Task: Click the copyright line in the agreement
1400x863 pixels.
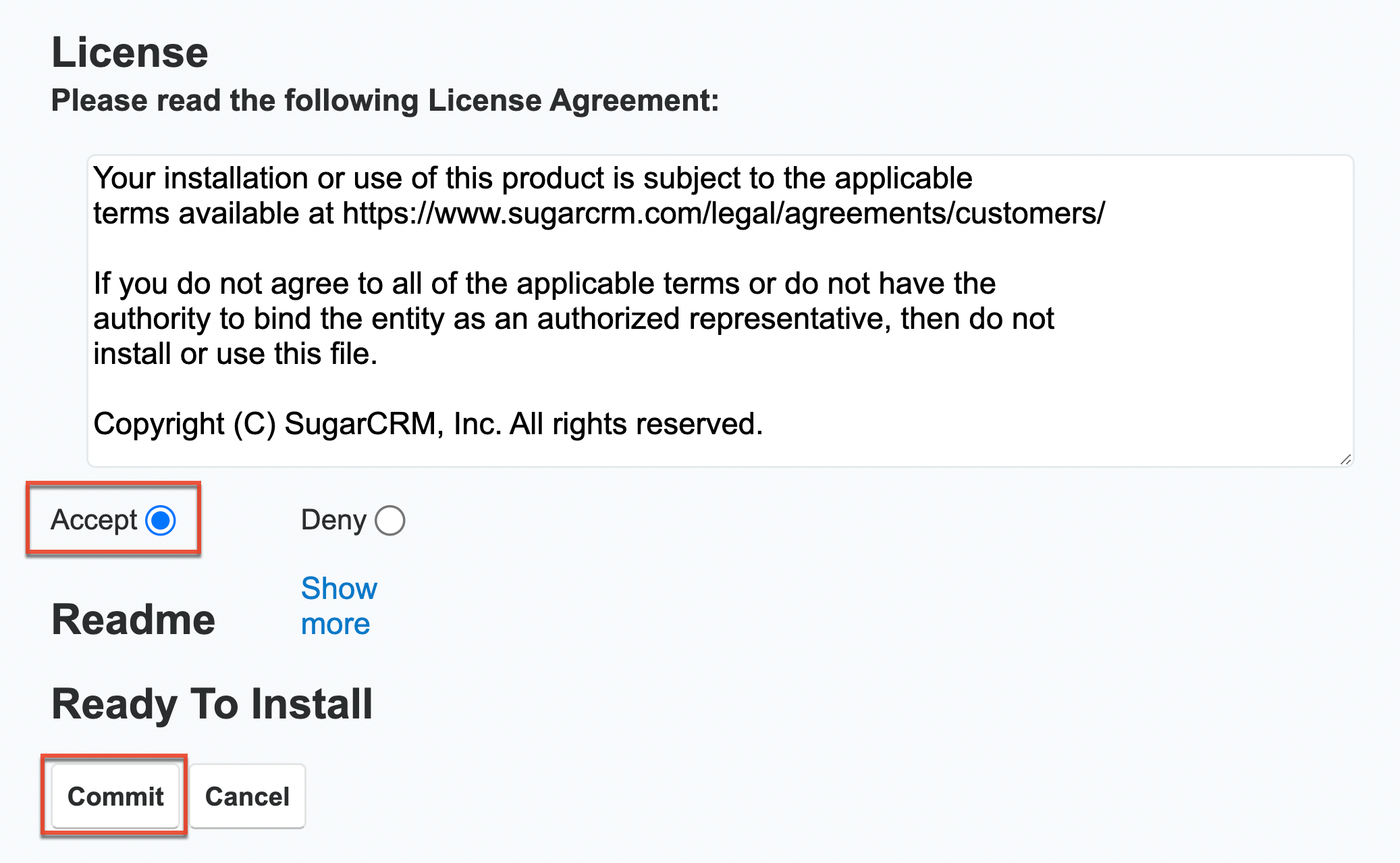Action: coord(428,423)
